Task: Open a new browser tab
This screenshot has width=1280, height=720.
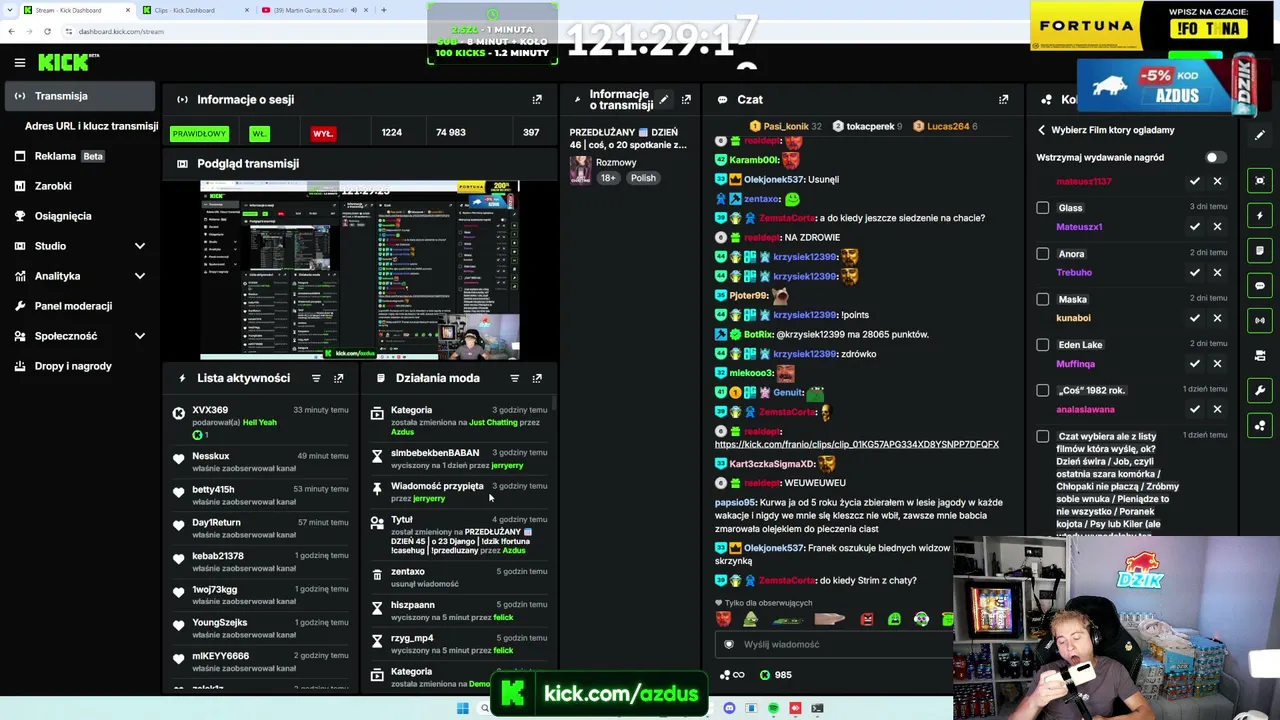Action: coord(384,10)
